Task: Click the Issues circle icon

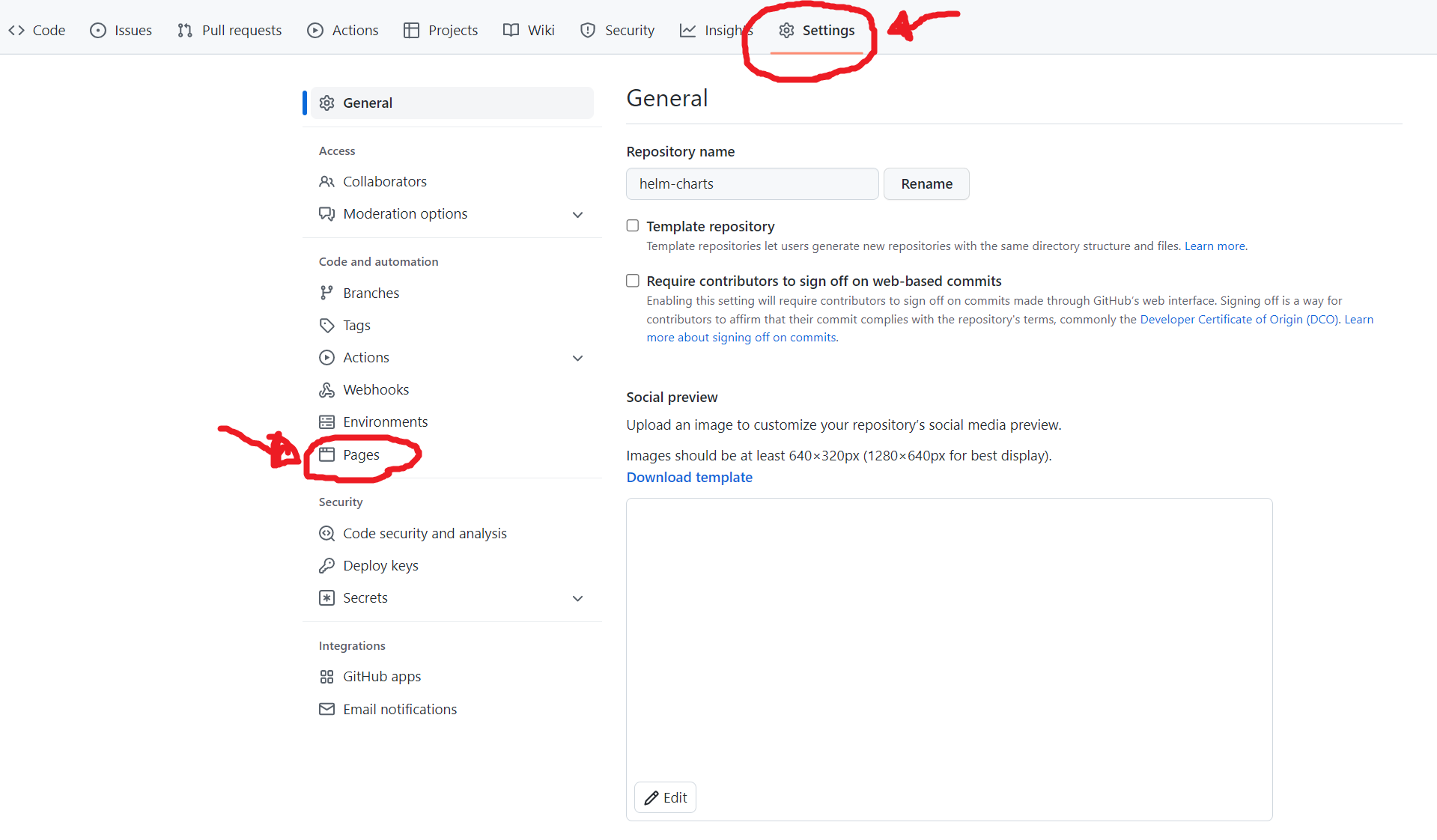Action: tap(98, 30)
